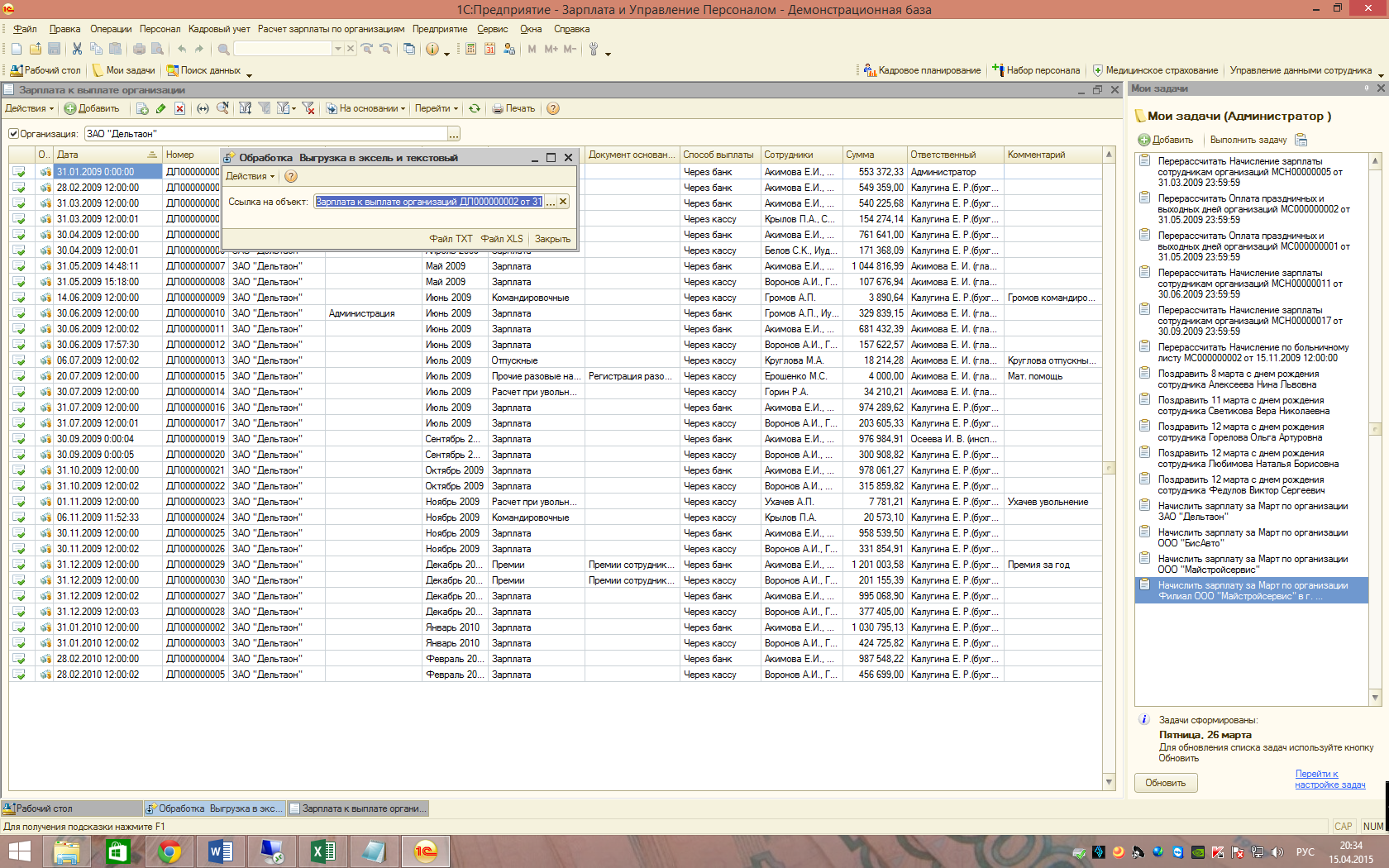Click the ellipsis selector of the Организация field

click(454, 134)
